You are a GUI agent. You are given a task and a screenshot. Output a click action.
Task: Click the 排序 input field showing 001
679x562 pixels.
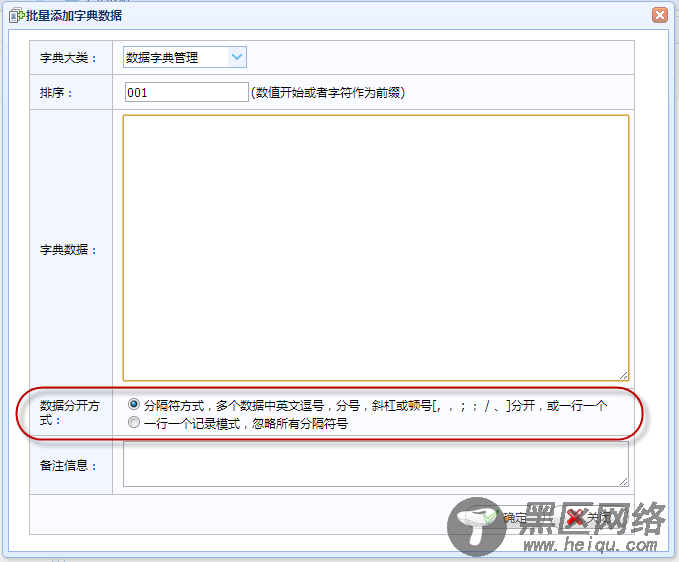[x=186, y=92]
